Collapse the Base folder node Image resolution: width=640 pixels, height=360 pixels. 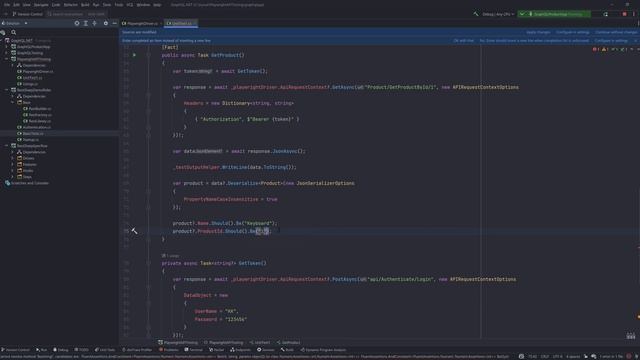tap(13, 102)
